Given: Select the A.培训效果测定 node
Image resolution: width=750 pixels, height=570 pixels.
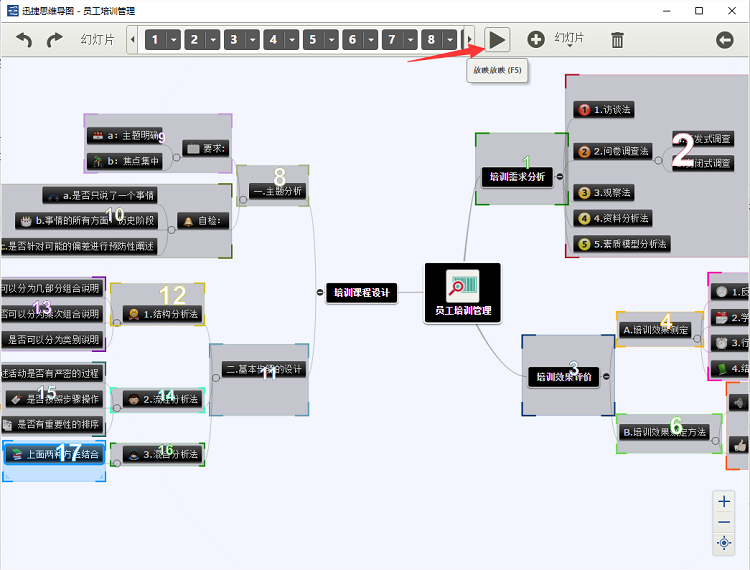Looking at the screenshot, I should pos(656,329).
